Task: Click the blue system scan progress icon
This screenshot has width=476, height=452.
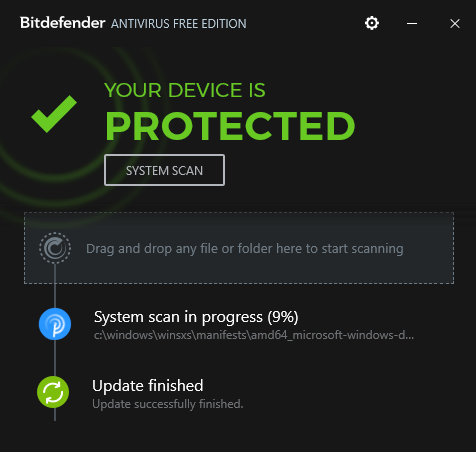Action: (x=55, y=324)
